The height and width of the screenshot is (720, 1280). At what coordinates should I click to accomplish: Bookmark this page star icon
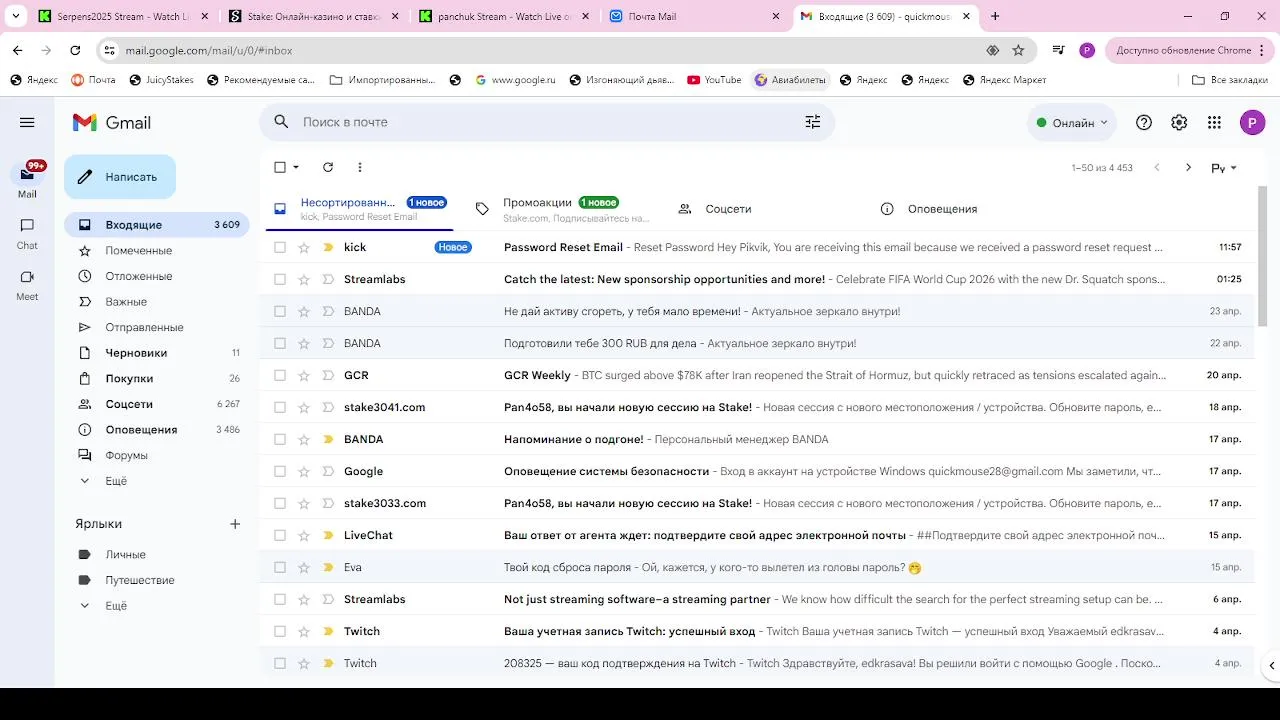pos(1018,50)
